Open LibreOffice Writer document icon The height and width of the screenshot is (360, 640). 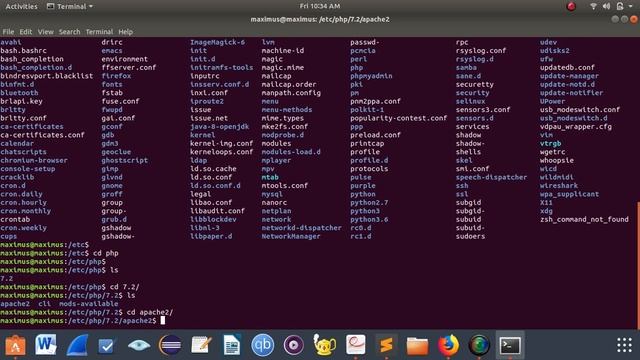click(x=232, y=345)
